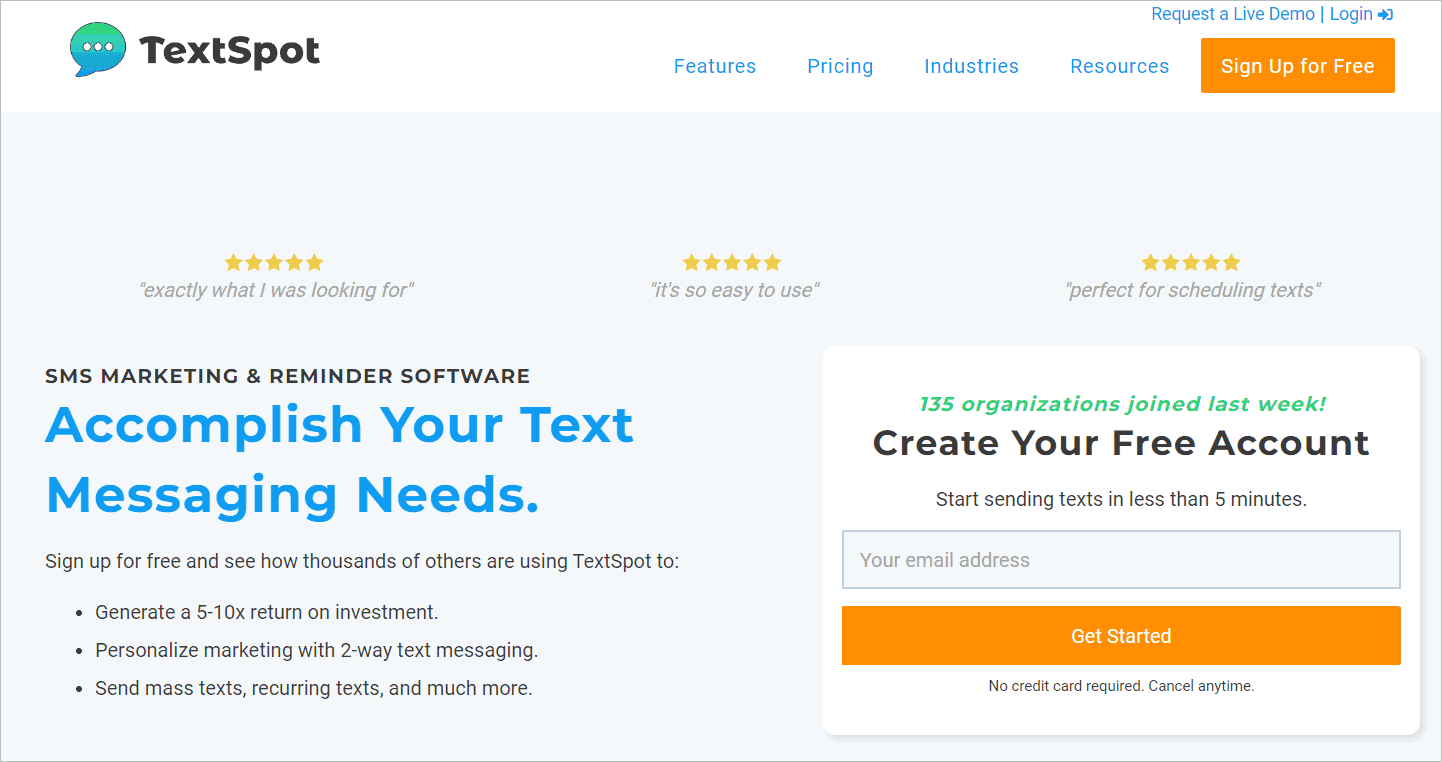
Task: Click the arrow icon next to Login
Action: click(1387, 14)
